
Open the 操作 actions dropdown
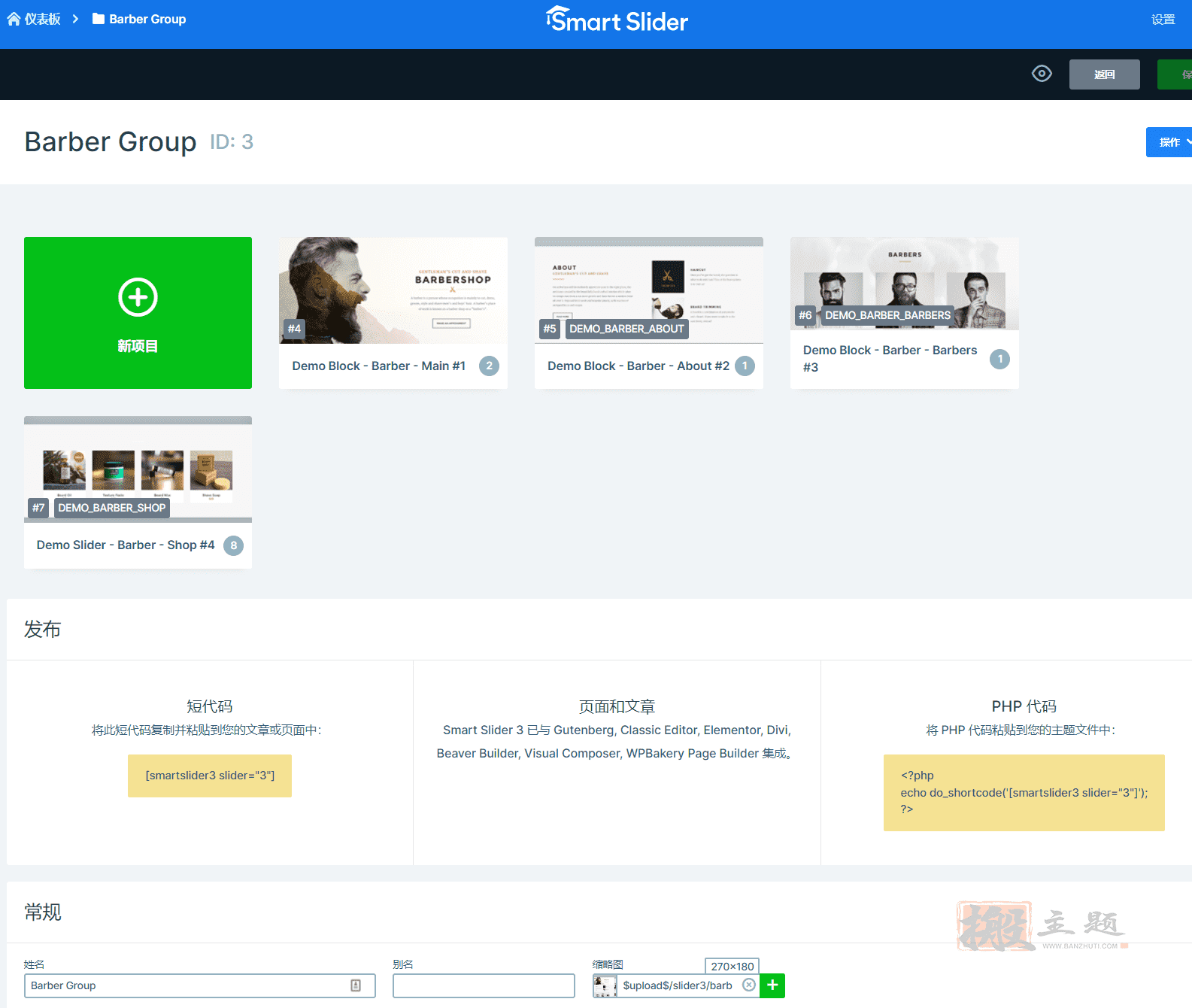(x=1169, y=142)
